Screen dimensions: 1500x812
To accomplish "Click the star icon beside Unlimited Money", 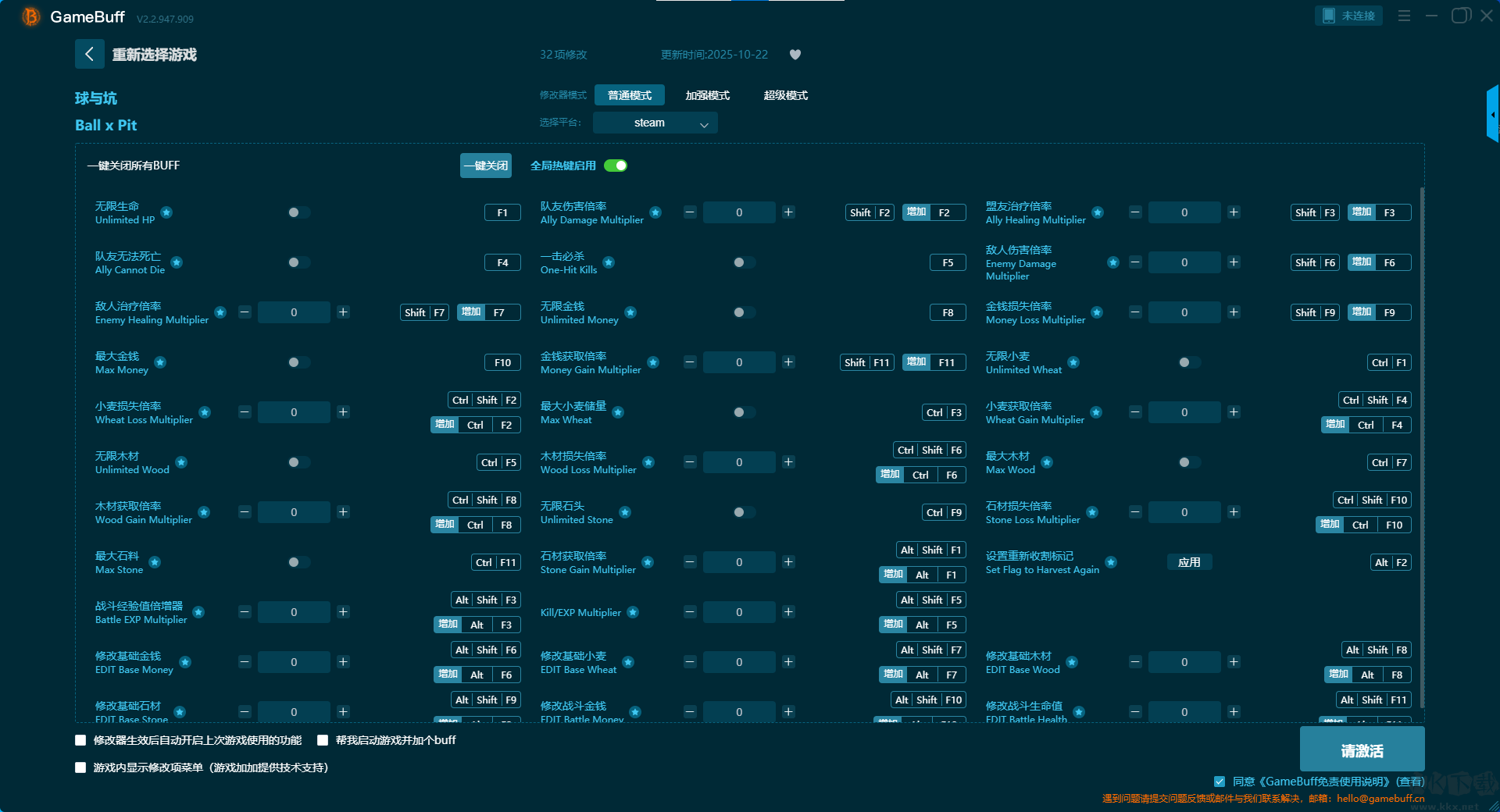I will coord(630,312).
